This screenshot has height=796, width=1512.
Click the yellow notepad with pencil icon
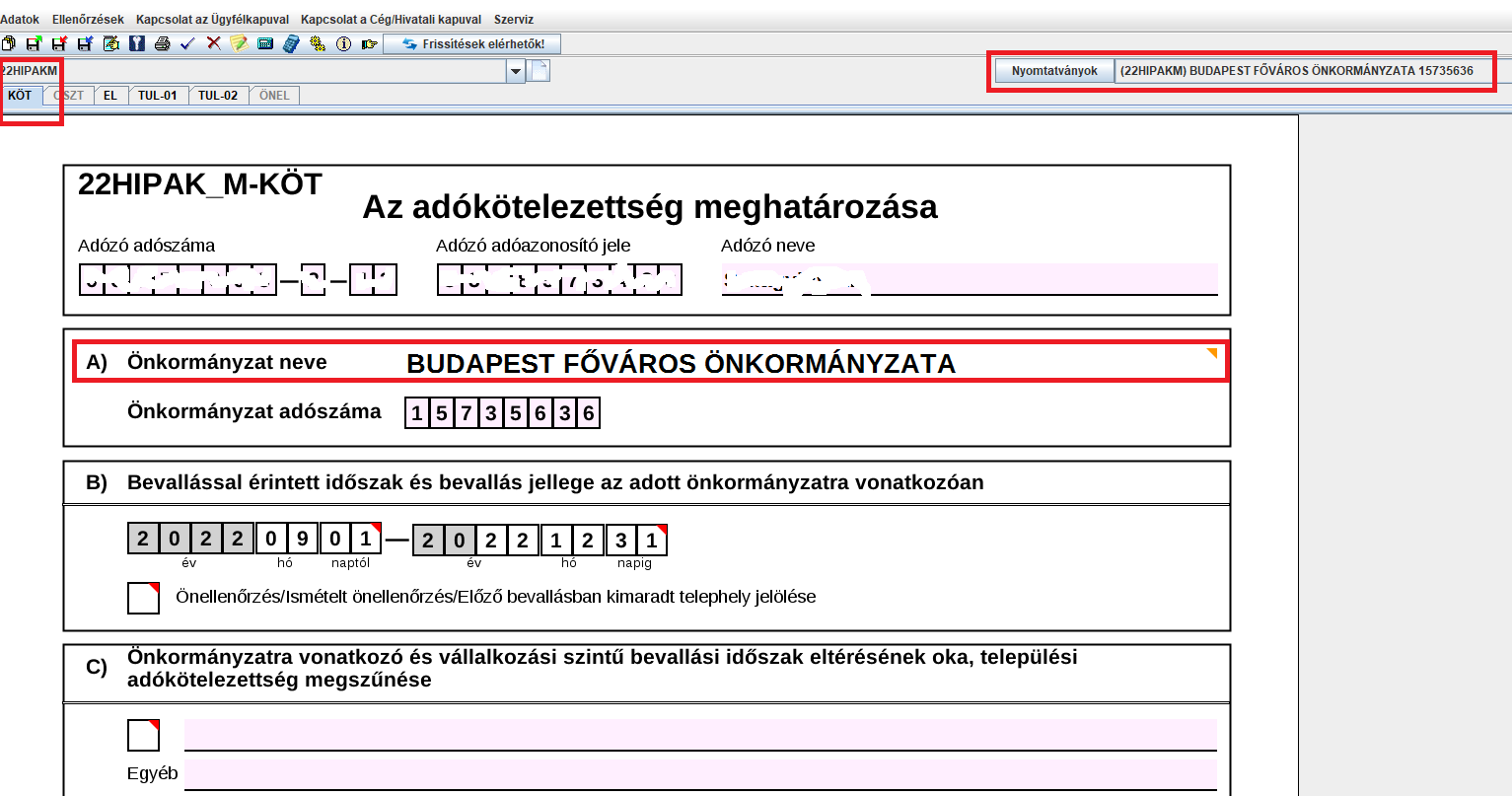tap(239, 43)
